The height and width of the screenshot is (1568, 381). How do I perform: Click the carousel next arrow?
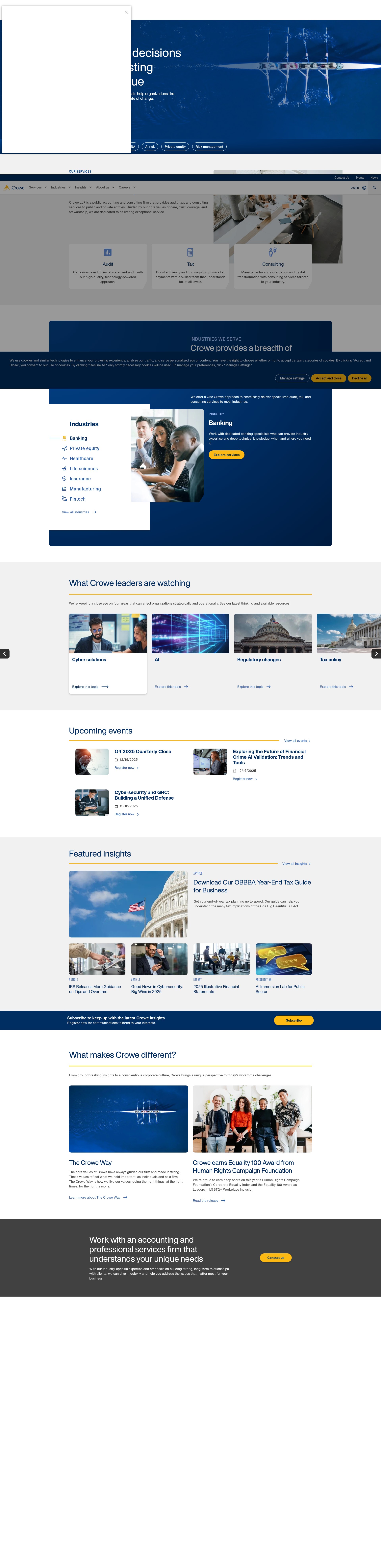376,654
